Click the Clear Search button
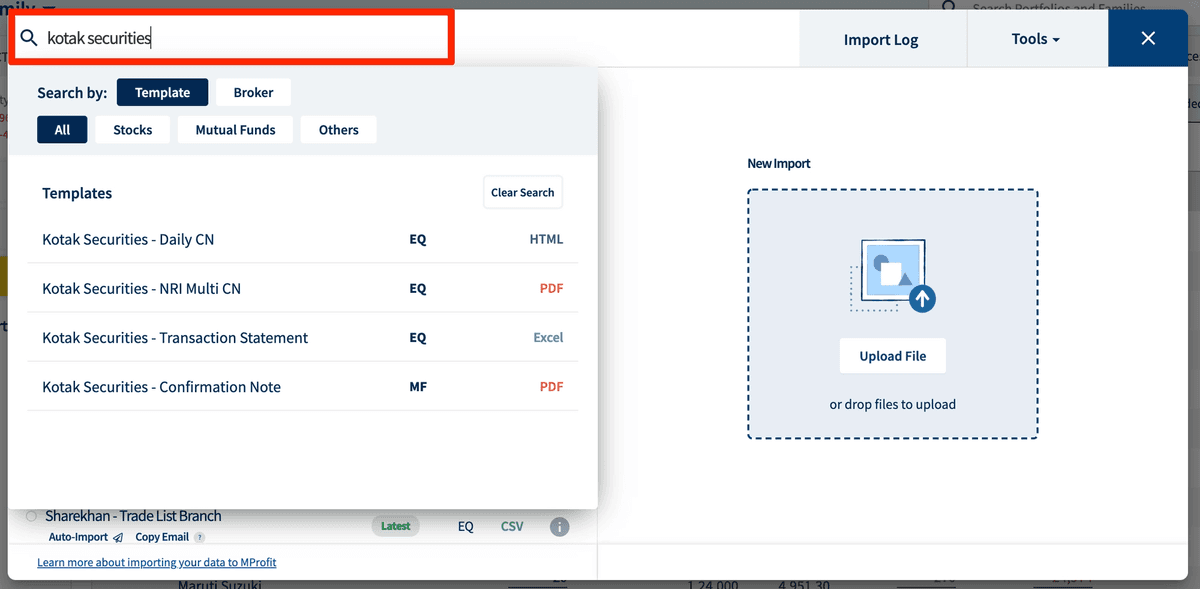 [x=523, y=193]
